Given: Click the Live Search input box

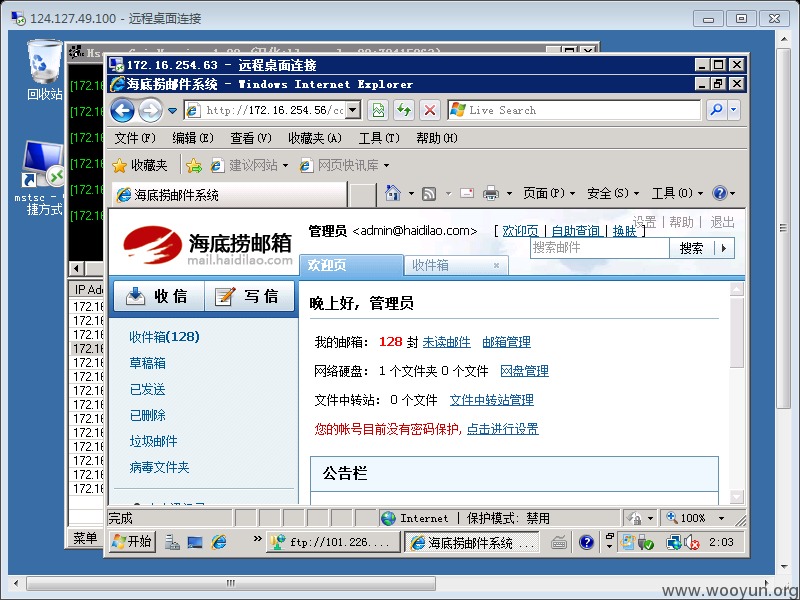Looking at the screenshot, I should tap(574, 110).
